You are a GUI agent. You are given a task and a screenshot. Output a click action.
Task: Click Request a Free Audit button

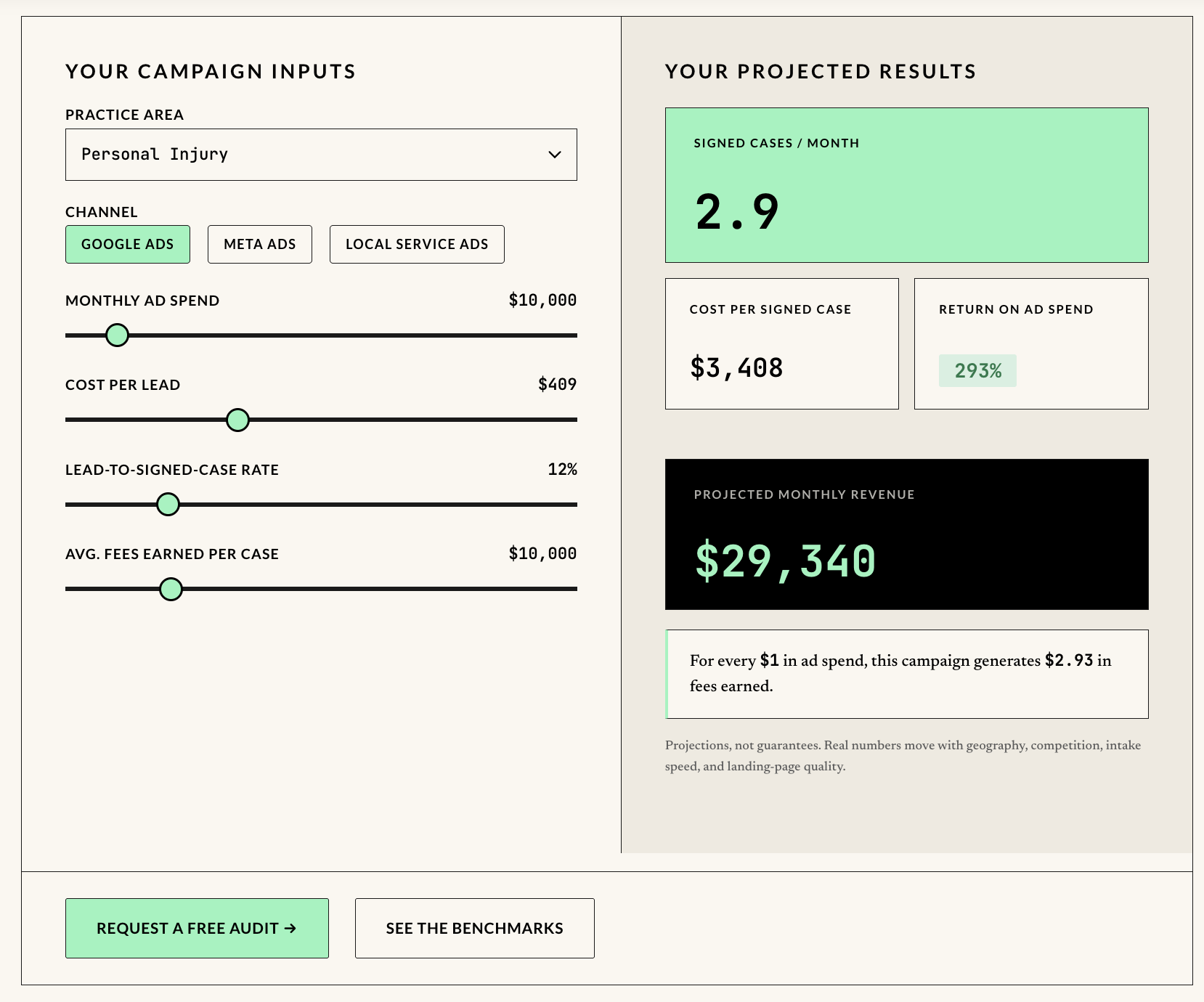pyautogui.click(x=197, y=928)
